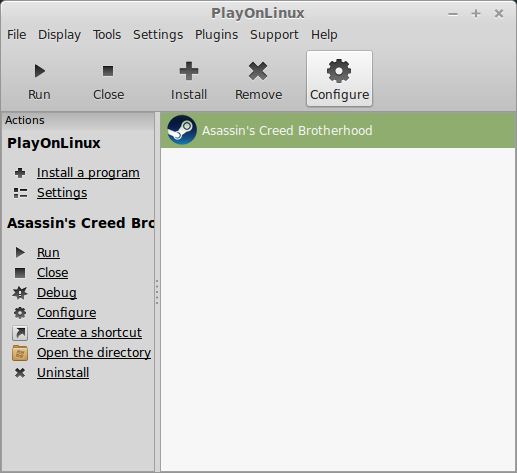
Task: Click the Close stop icon in the toolbar
Action: pyautogui.click(x=108, y=71)
